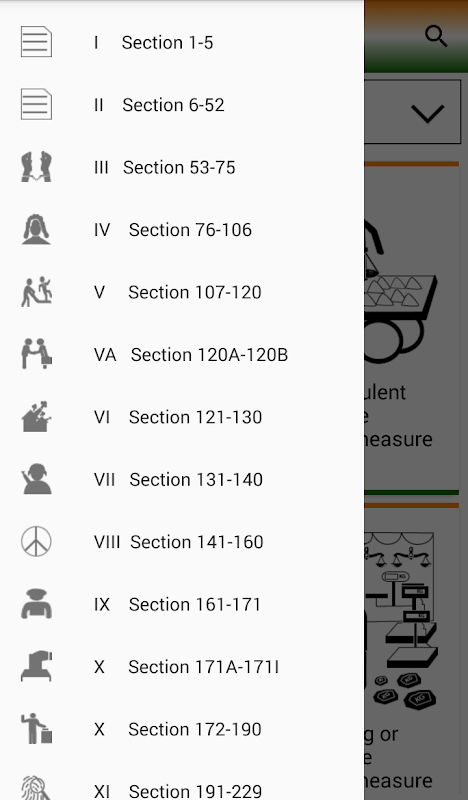468x800 pixels.
Task: Select the soldier icon for Chapter VII
Action: [x=36, y=479]
